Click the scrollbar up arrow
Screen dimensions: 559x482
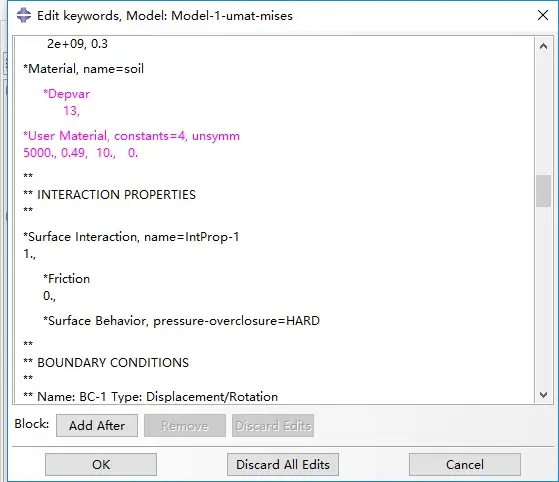click(x=543, y=46)
